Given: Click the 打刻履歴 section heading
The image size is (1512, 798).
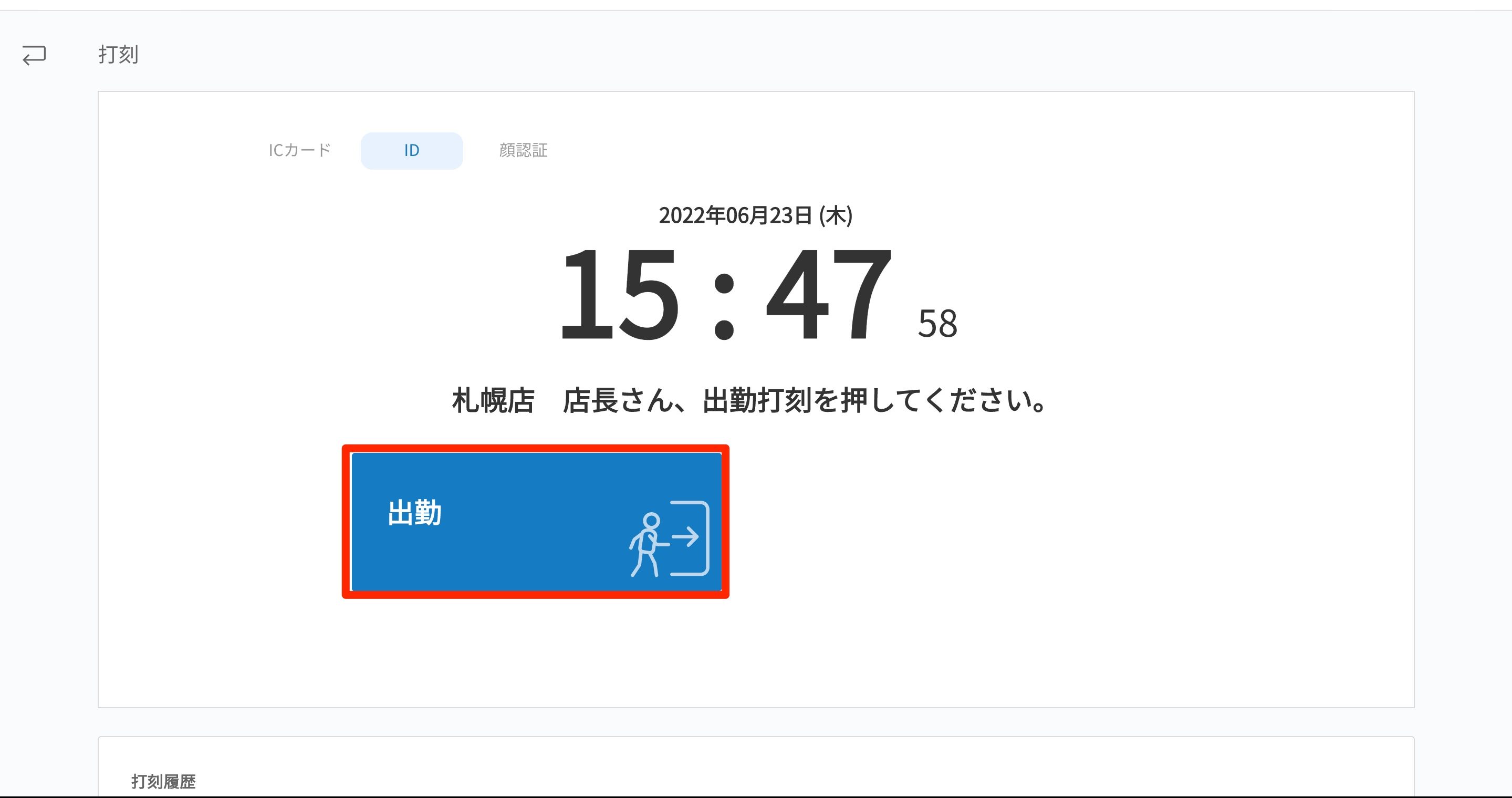Looking at the screenshot, I should coord(164,781).
